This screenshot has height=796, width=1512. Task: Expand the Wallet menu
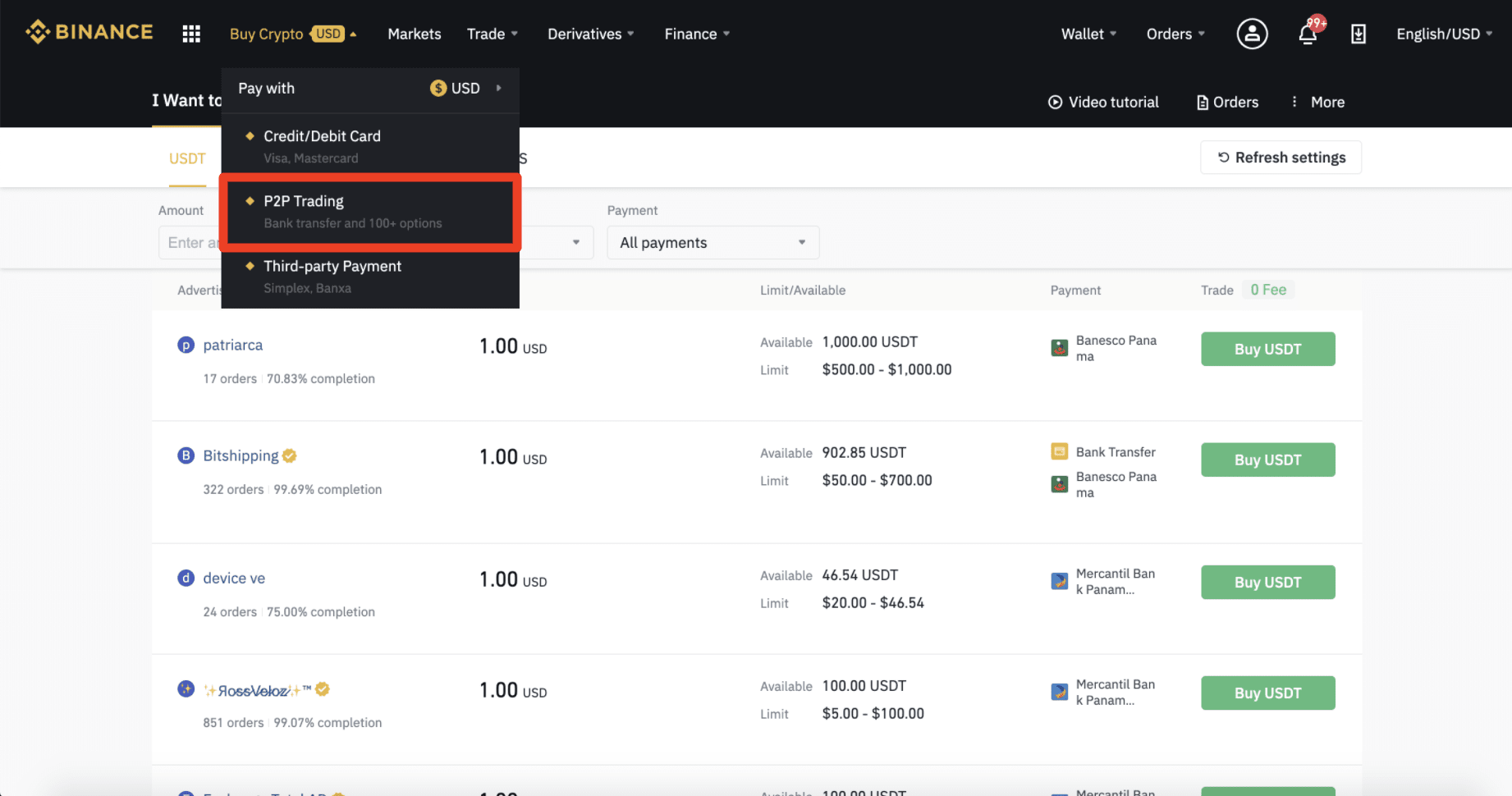[x=1088, y=34]
